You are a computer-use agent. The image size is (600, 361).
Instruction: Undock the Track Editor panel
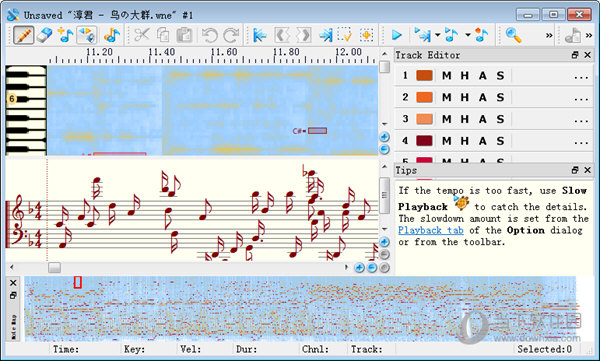tap(575, 55)
